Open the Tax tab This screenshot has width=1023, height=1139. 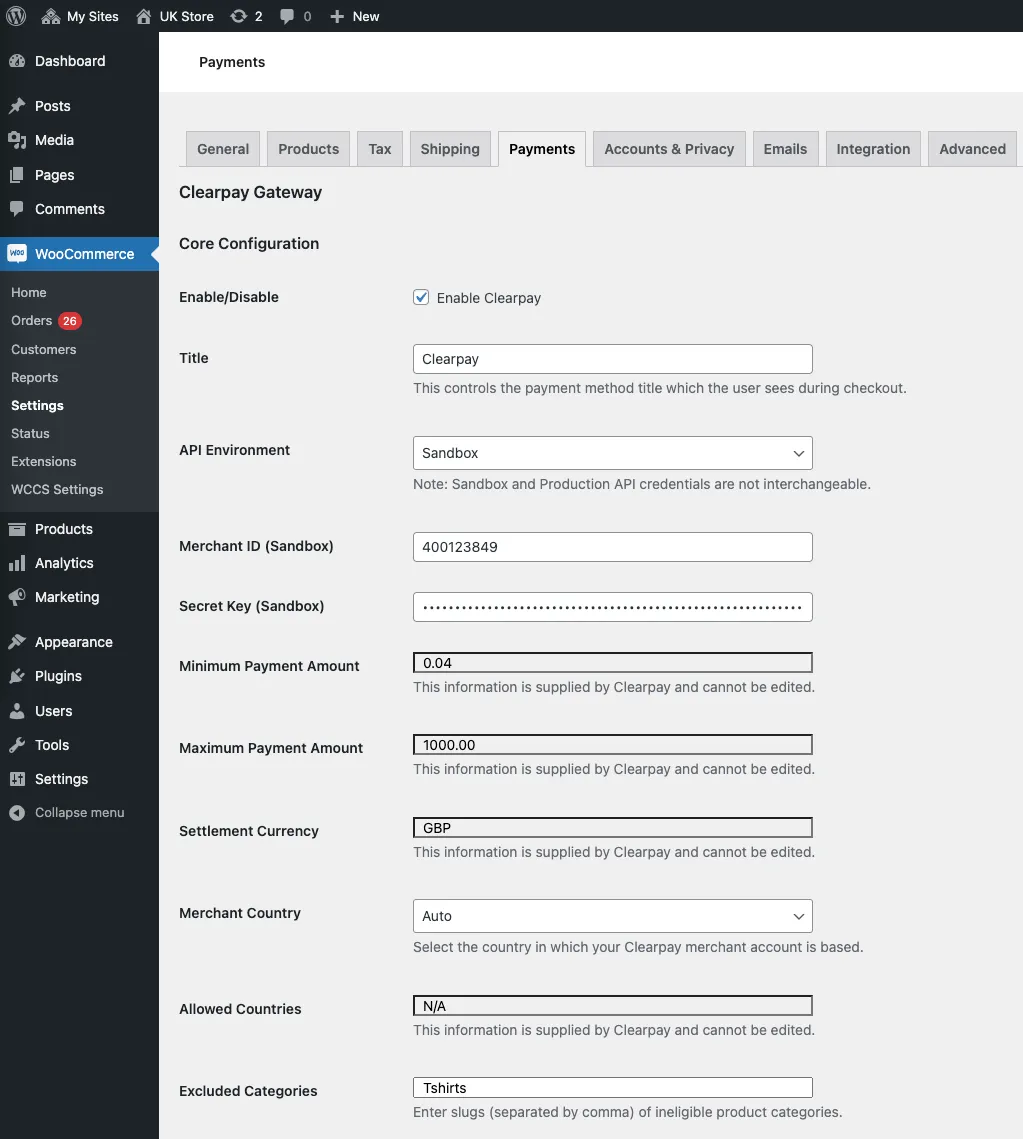pos(379,149)
